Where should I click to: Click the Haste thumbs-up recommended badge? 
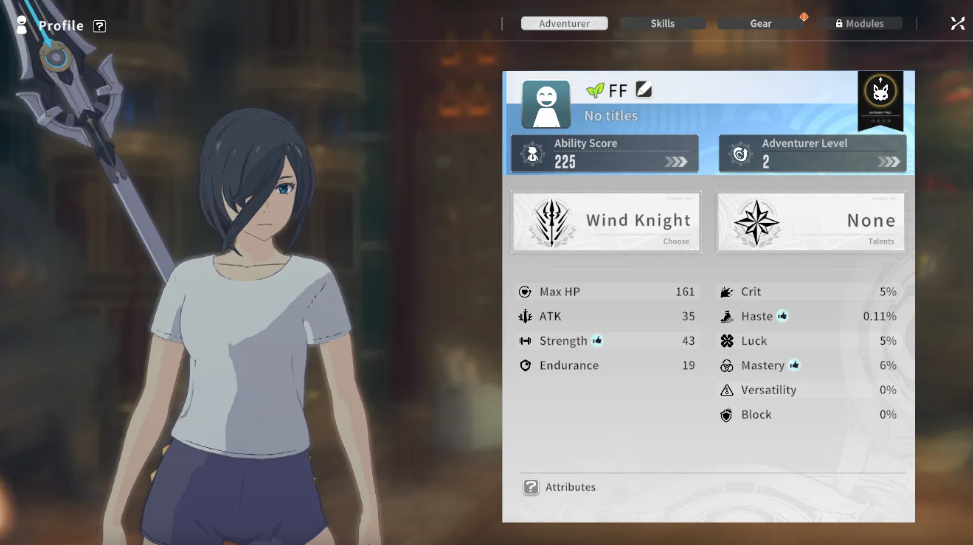(782, 316)
